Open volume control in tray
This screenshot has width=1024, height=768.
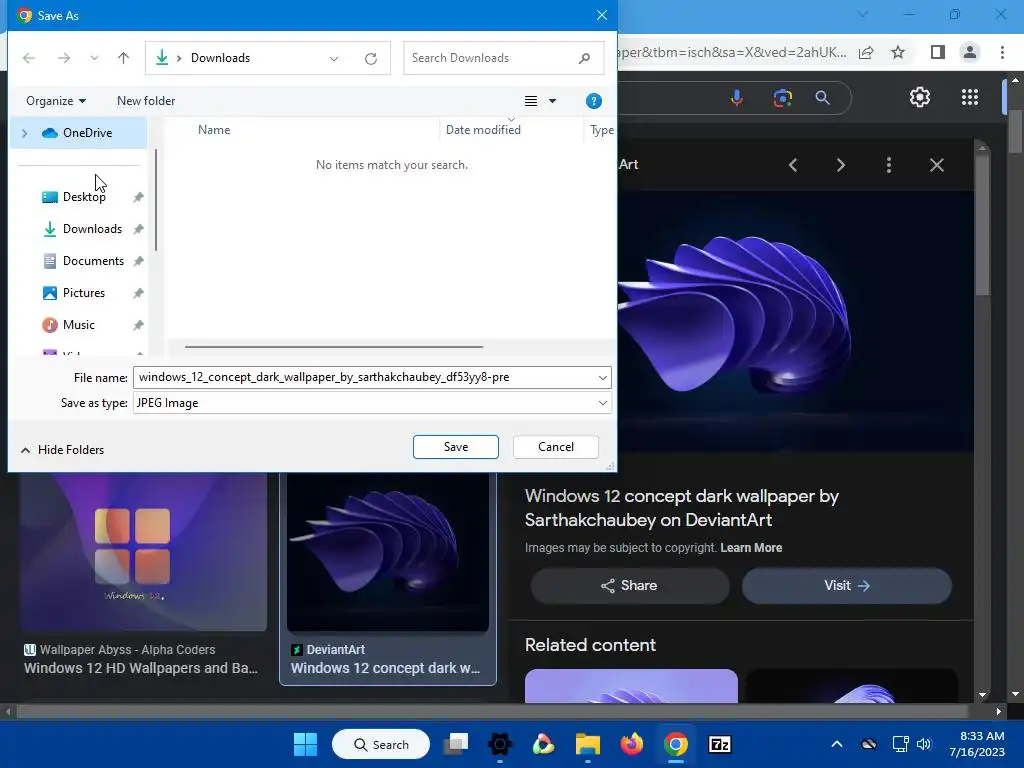[x=924, y=744]
